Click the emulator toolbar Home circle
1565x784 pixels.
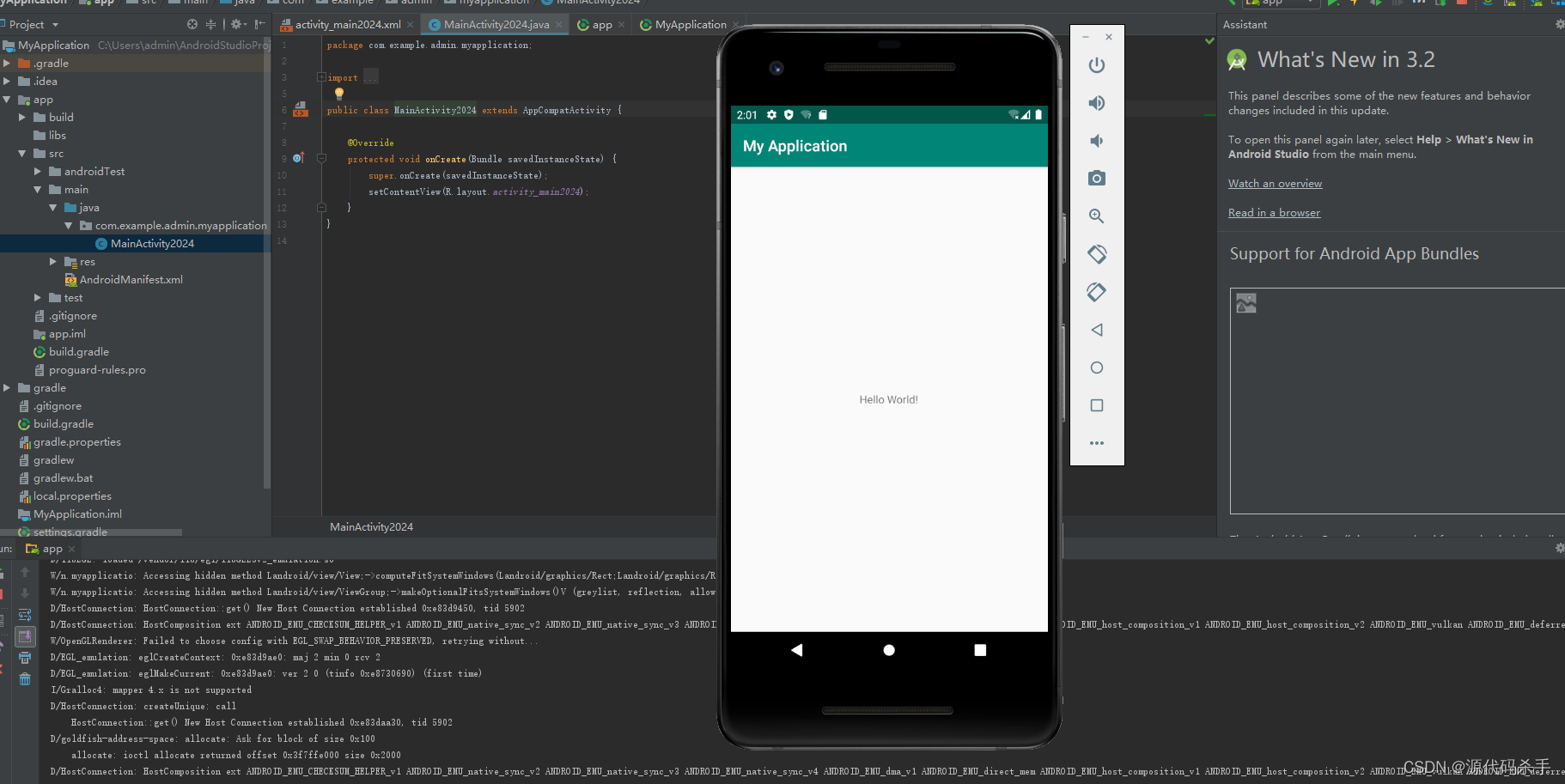pyautogui.click(x=1097, y=368)
